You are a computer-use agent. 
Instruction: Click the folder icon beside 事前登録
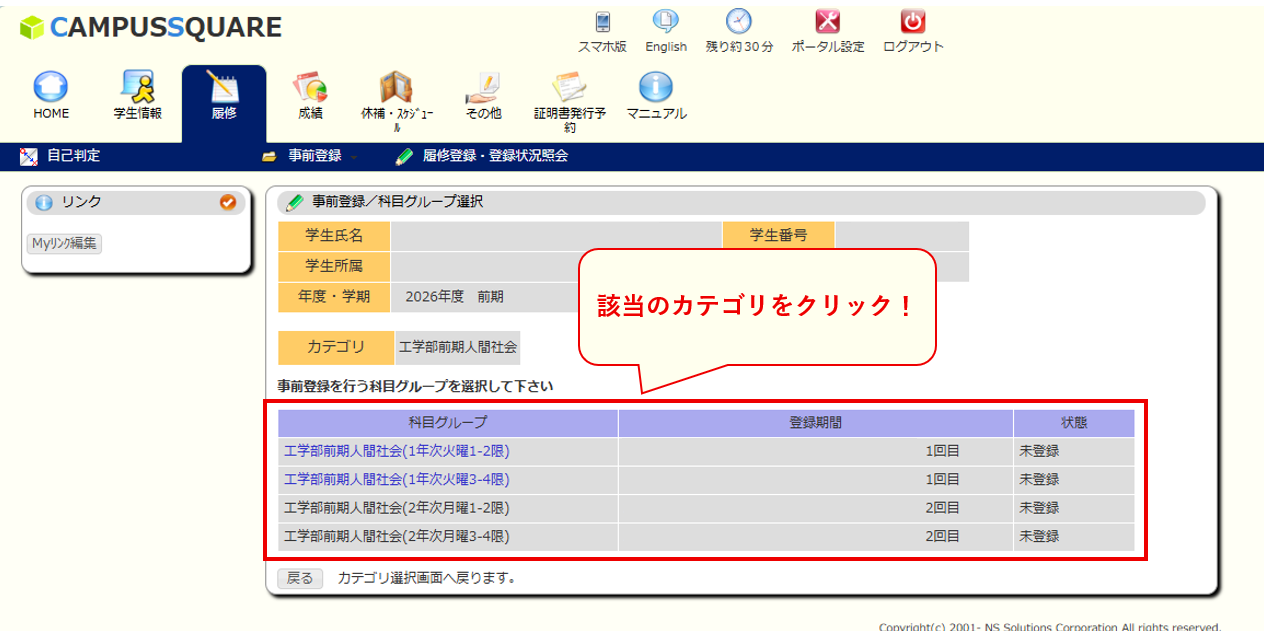coord(269,157)
